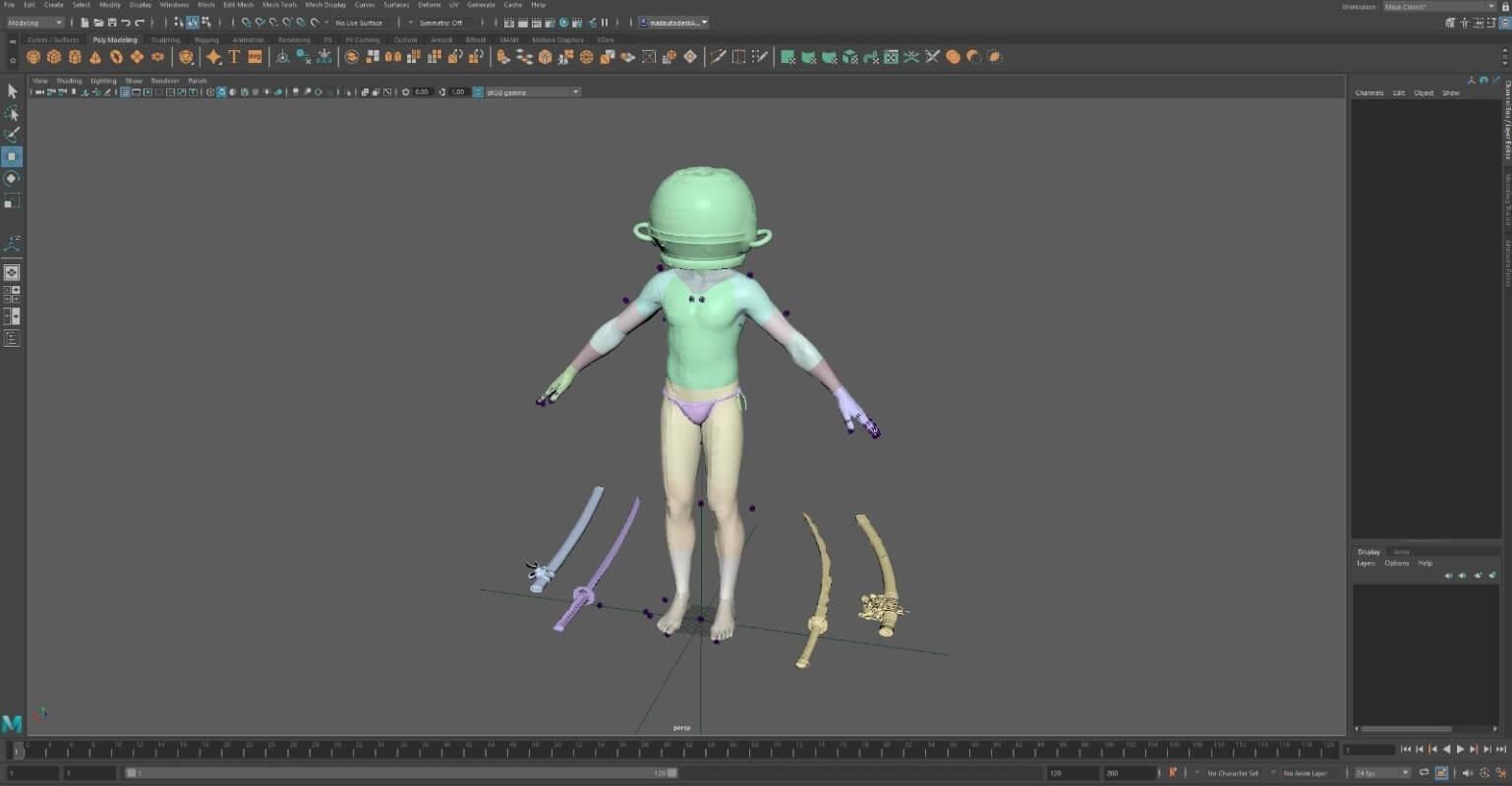1512x786 pixels.
Task: Create 3D text with the Type shelf tool
Action: click(x=235, y=56)
